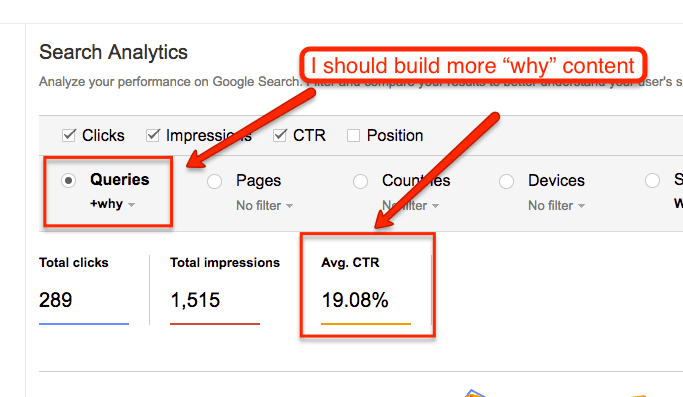Select the Pages radio button
This screenshot has width=683, height=397.
(214, 181)
